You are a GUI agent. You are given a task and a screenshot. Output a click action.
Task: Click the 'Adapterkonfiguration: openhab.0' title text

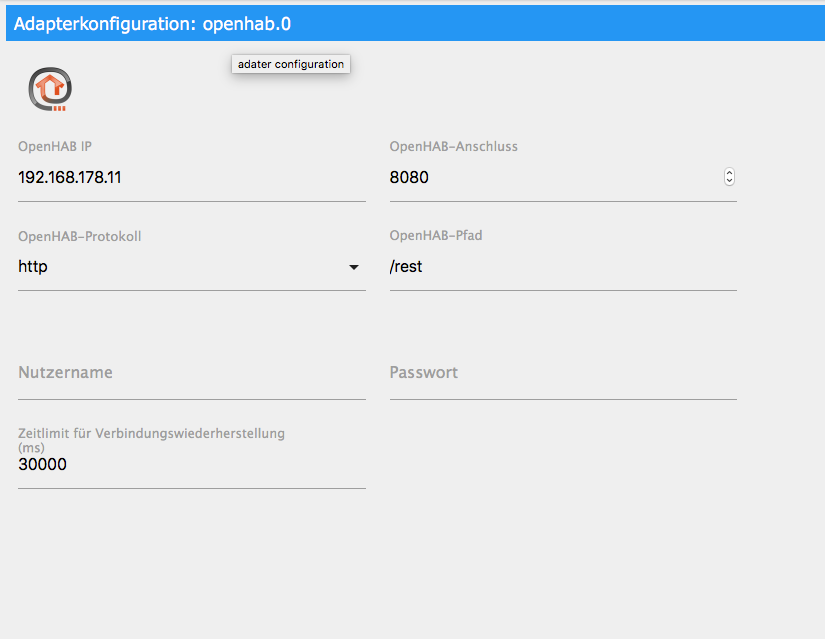click(x=152, y=24)
